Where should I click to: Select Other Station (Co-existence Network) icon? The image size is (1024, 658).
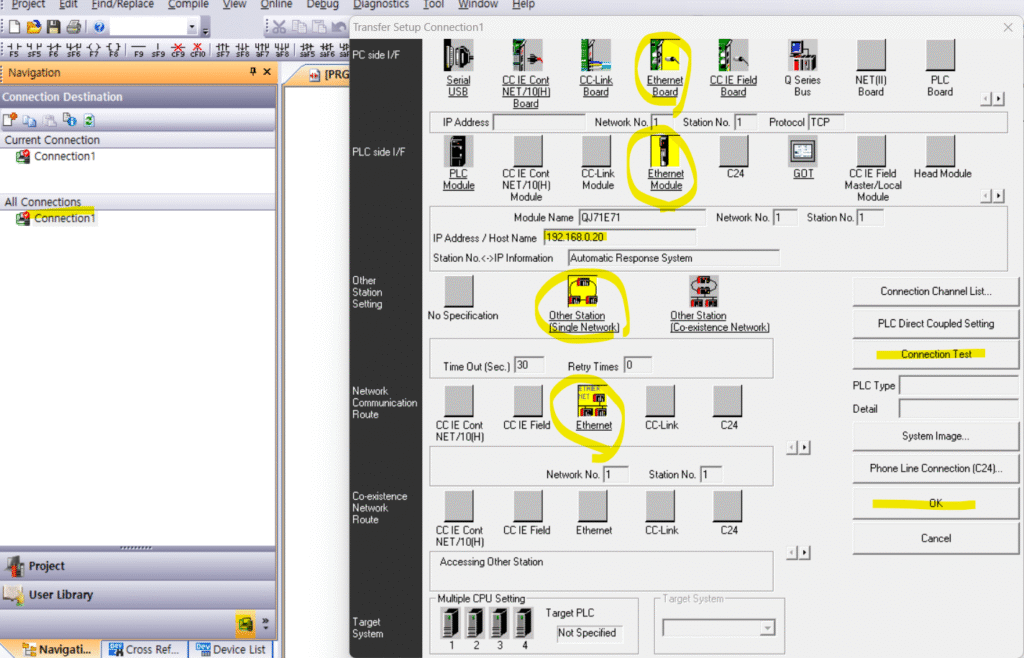coord(704,292)
